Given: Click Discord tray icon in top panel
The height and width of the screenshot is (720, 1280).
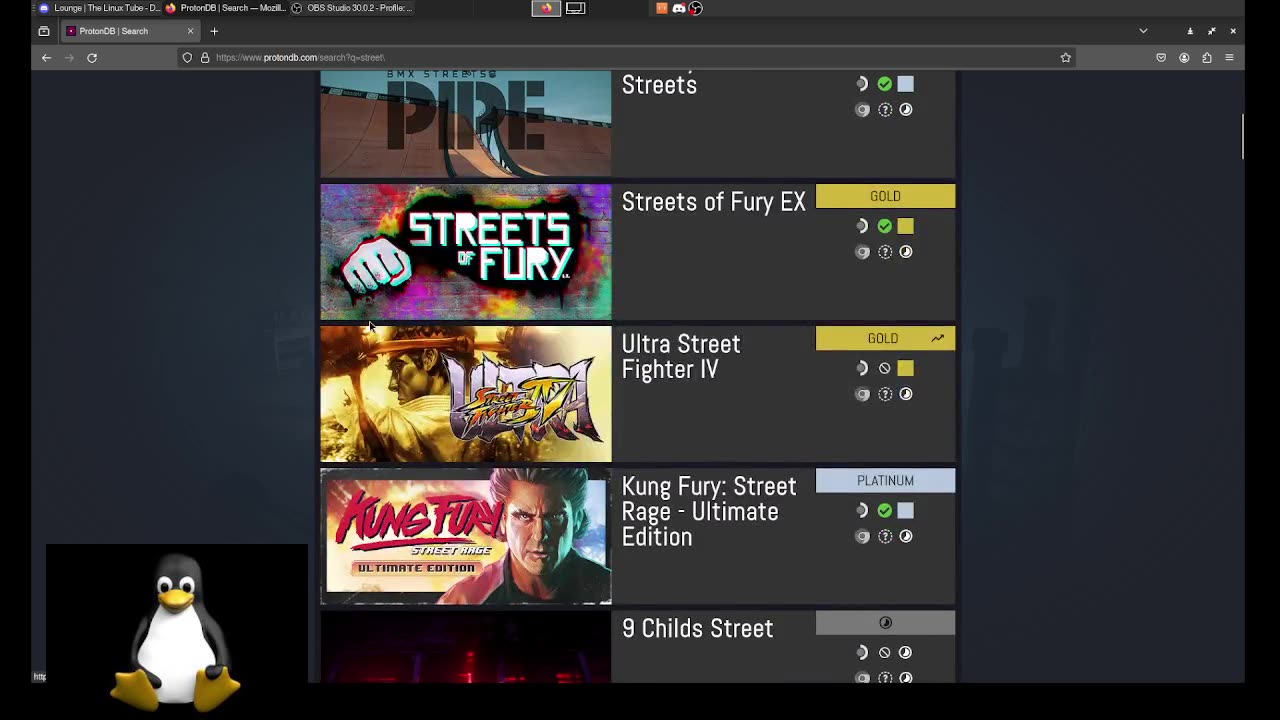Looking at the screenshot, I should coord(679,8).
